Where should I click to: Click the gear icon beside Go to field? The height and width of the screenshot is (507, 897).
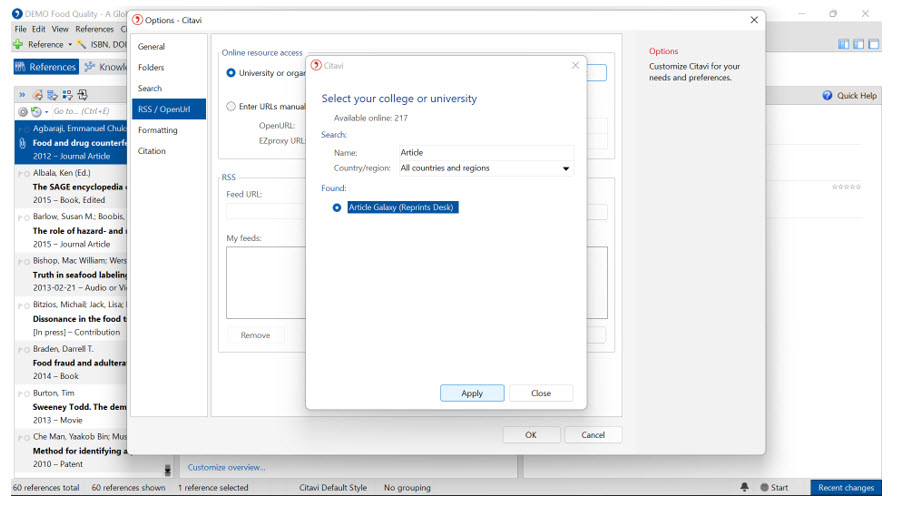pyautogui.click(x=22, y=112)
